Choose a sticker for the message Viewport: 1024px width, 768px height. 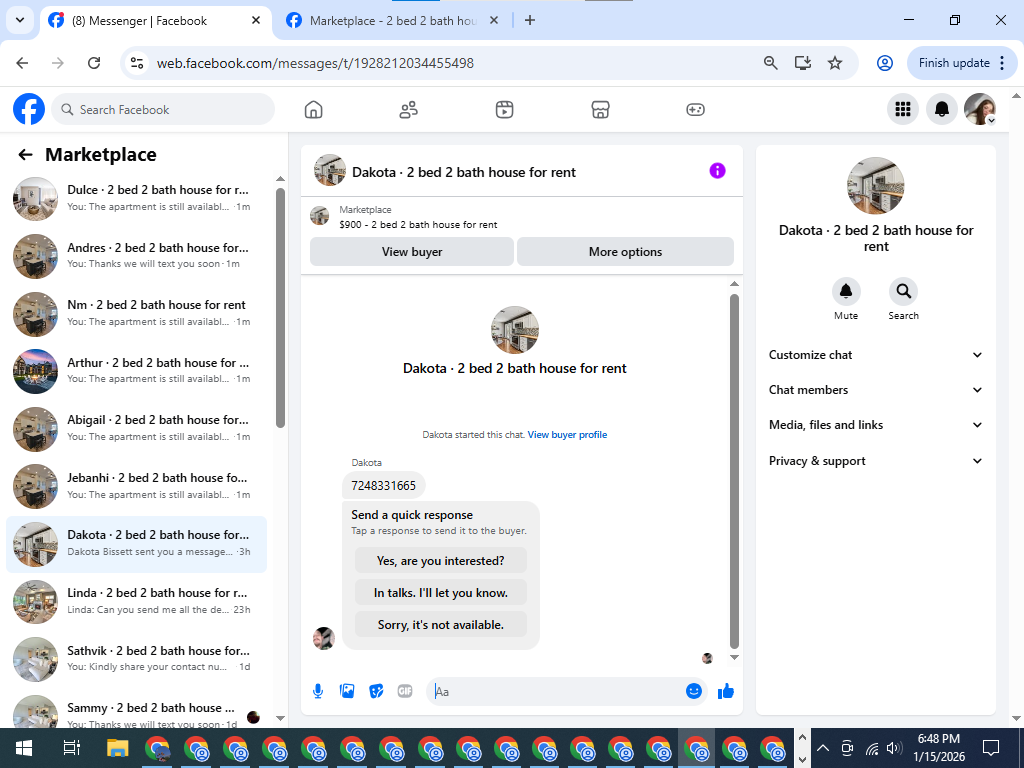[x=376, y=691]
